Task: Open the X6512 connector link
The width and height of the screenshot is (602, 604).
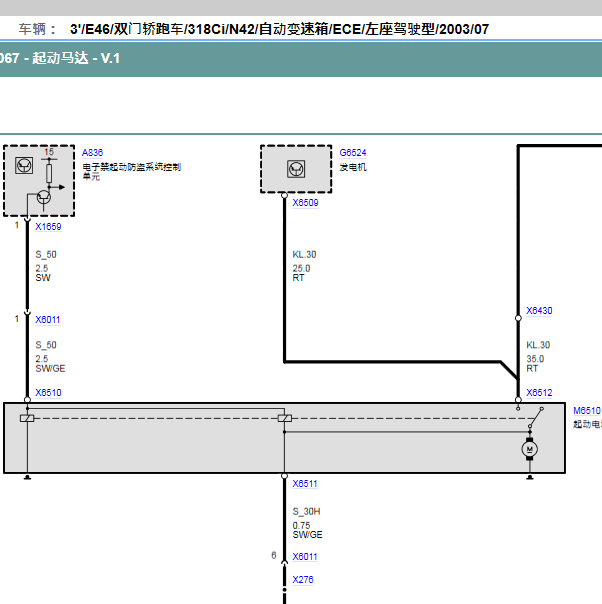Action: (x=539, y=393)
